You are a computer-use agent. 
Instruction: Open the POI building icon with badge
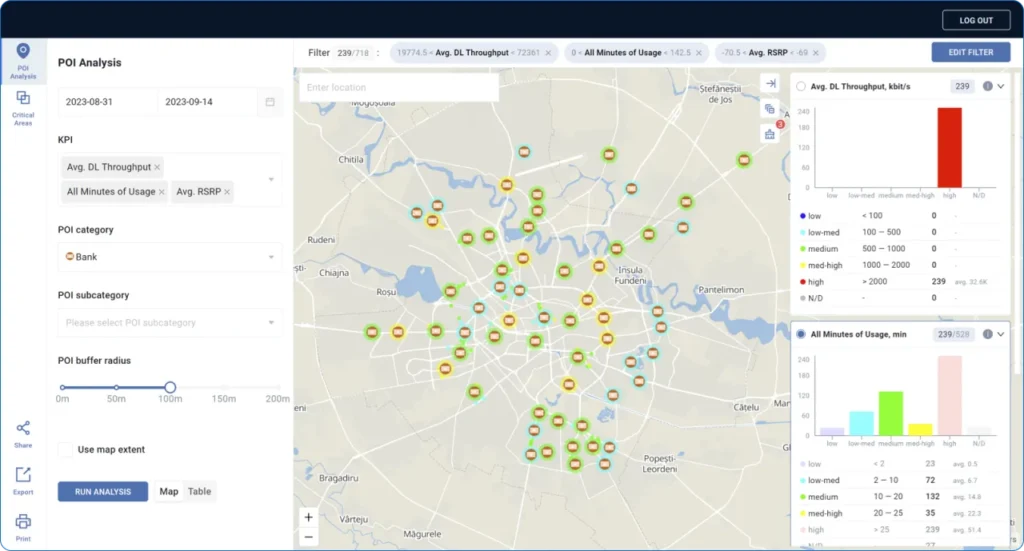tap(769, 134)
